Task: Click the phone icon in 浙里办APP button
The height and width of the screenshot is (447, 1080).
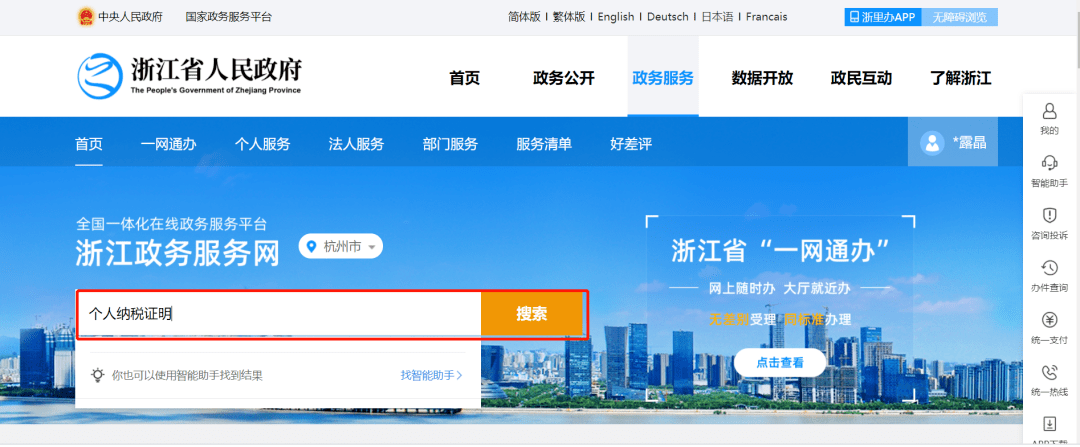Action: [x=854, y=17]
